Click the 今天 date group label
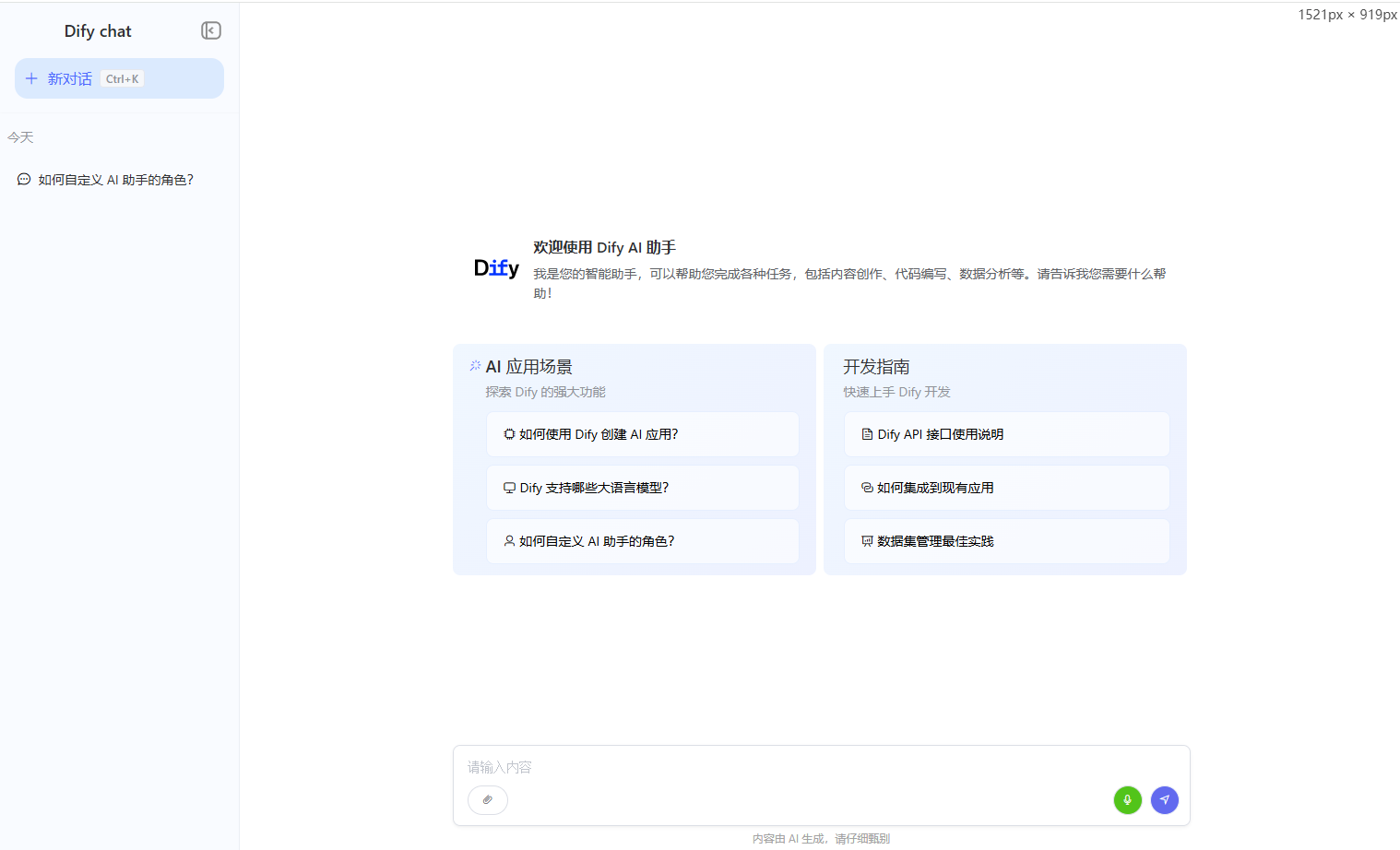This screenshot has height=850, width=1400. click(20, 137)
